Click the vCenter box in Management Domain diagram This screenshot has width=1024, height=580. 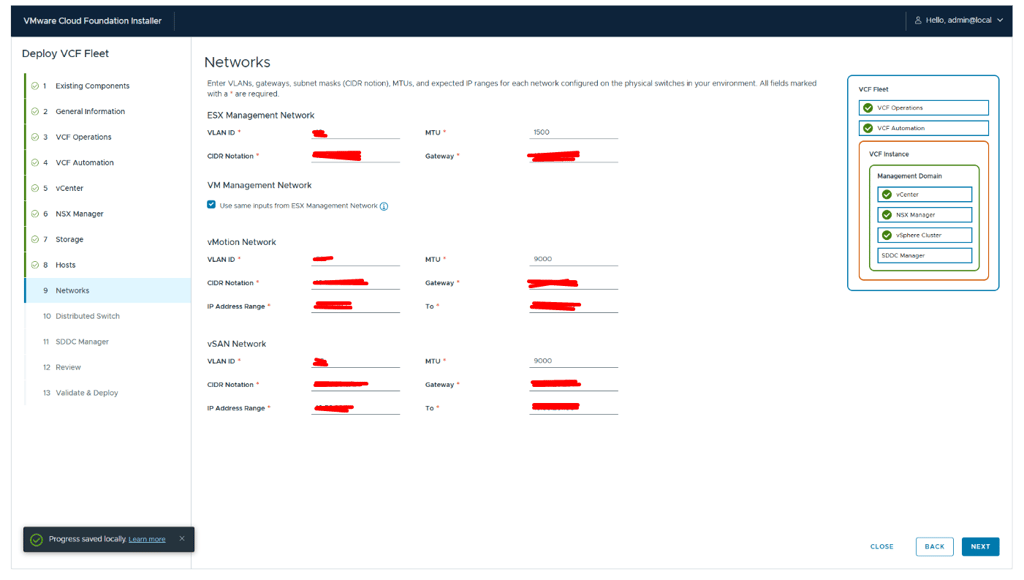pos(924,195)
